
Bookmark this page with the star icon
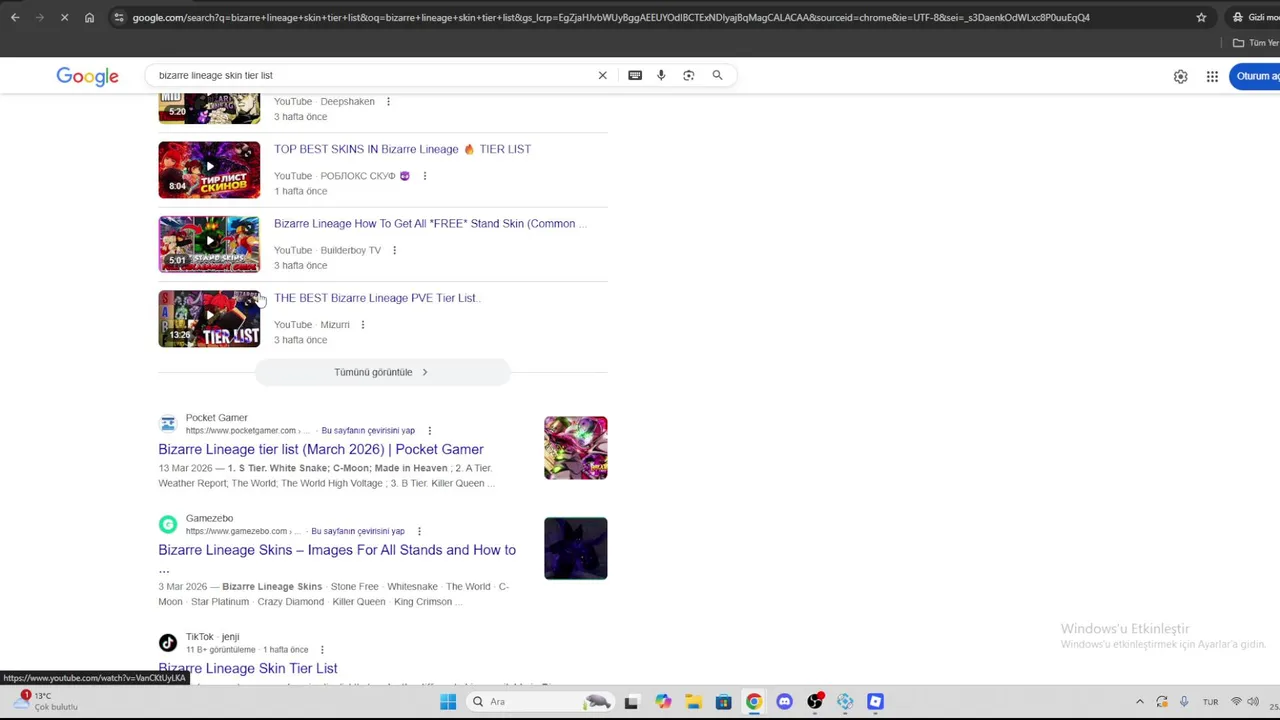[x=1201, y=17]
